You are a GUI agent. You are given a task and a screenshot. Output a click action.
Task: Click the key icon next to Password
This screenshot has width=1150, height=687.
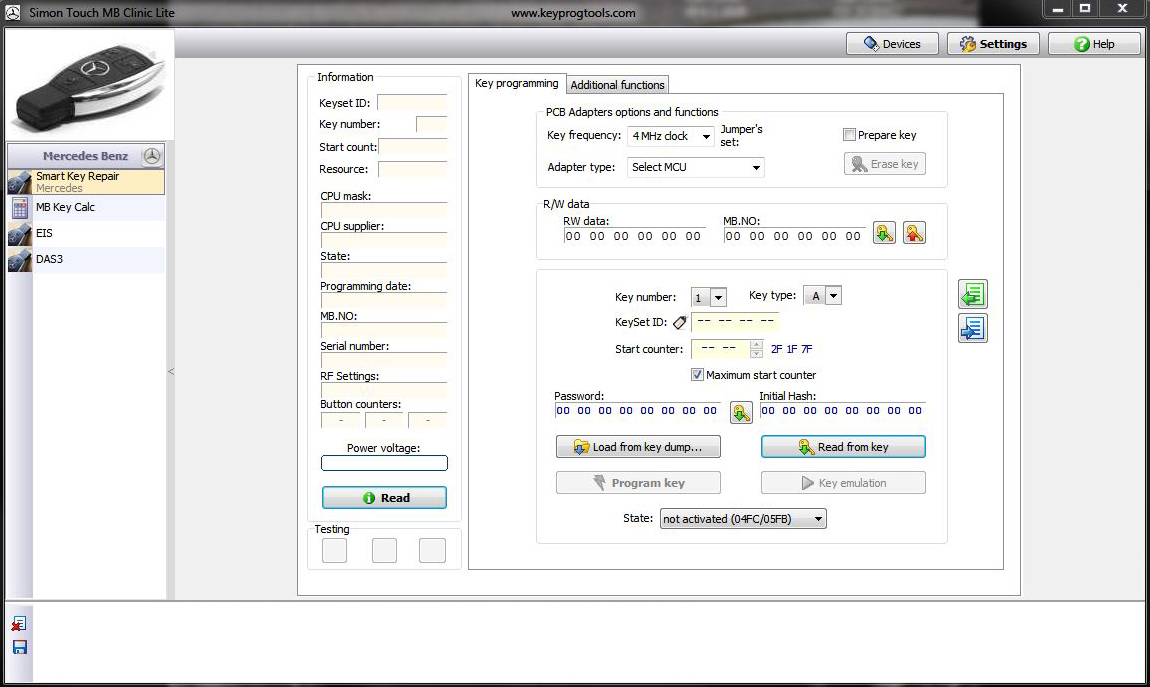(x=741, y=413)
